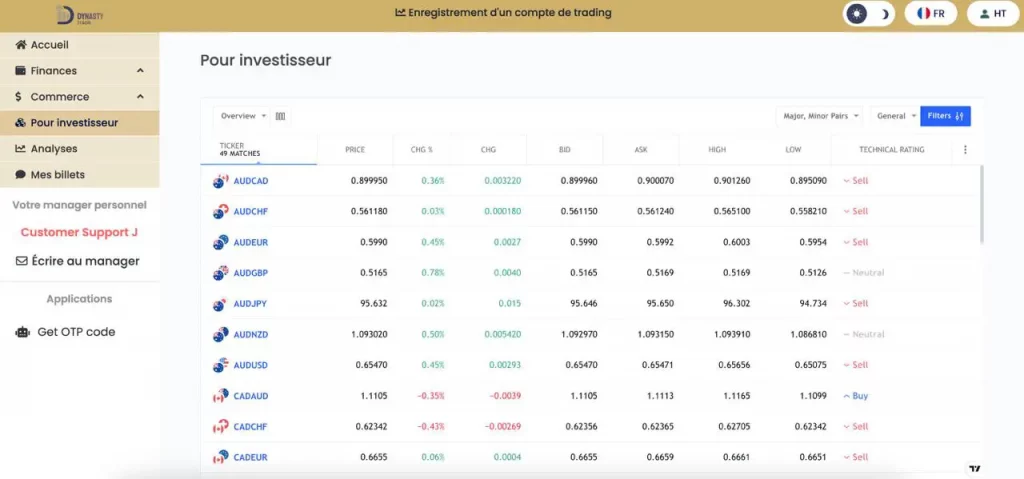Click the AUDCAD ticker link
Screen dimensions: 1024x479
click(x=251, y=181)
